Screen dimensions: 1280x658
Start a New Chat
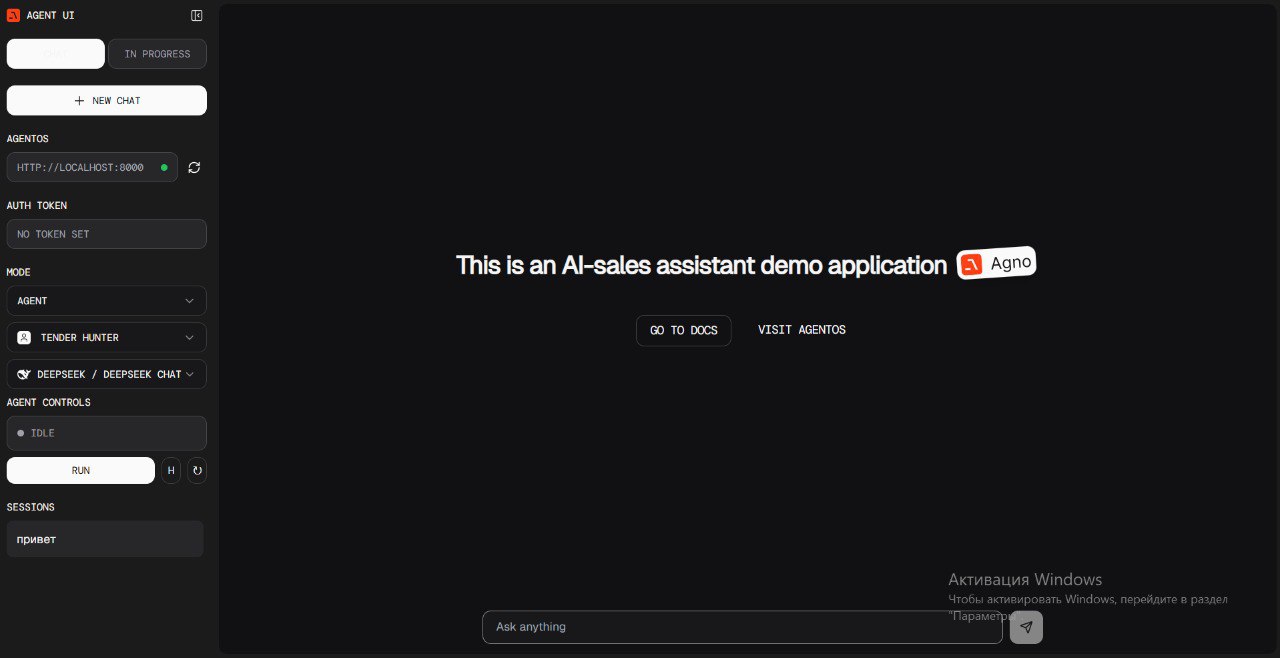click(x=106, y=101)
